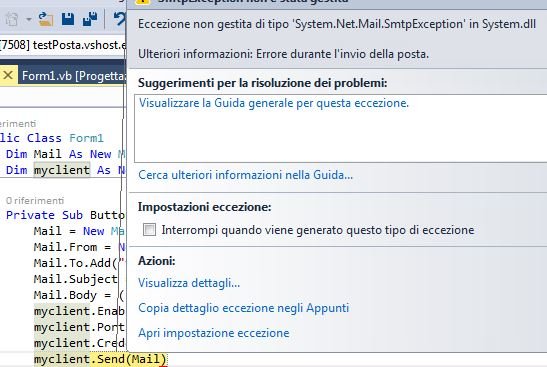This screenshot has height=367, width=547.
Task: Click the highlighted myclient.Send(Mail) line
Action: [100, 359]
